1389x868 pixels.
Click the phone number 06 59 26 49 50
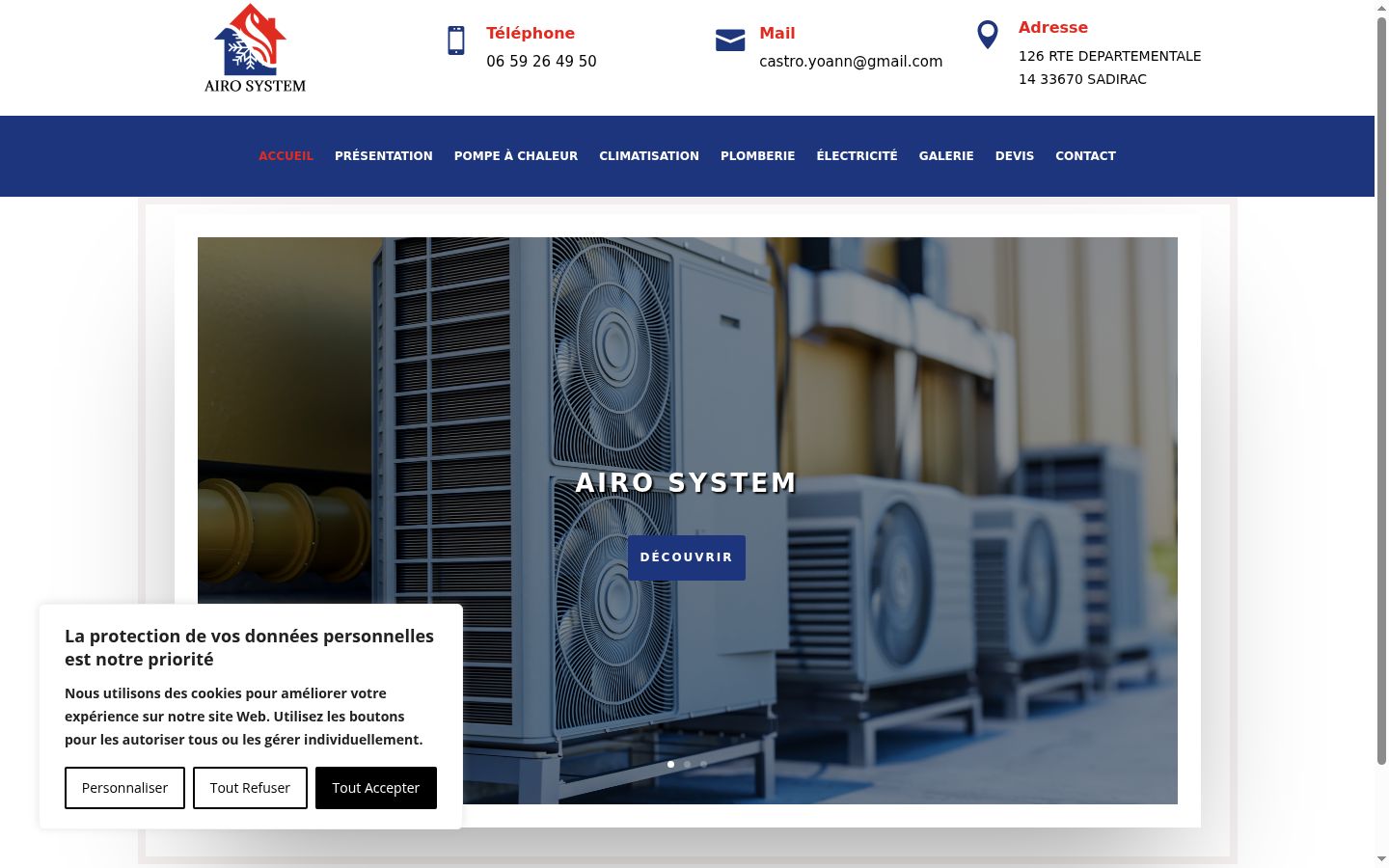pos(541,61)
